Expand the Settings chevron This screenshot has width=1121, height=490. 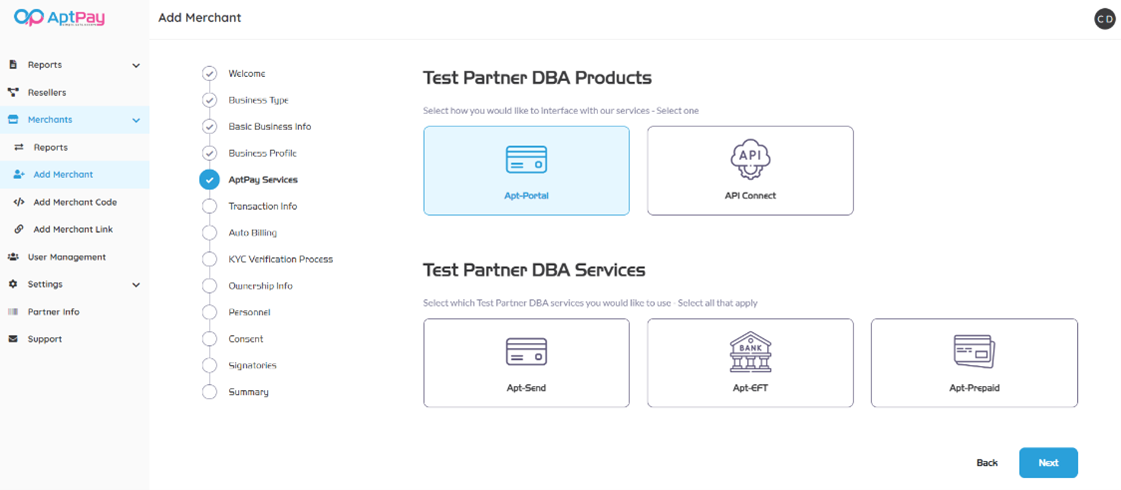tap(136, 285)
